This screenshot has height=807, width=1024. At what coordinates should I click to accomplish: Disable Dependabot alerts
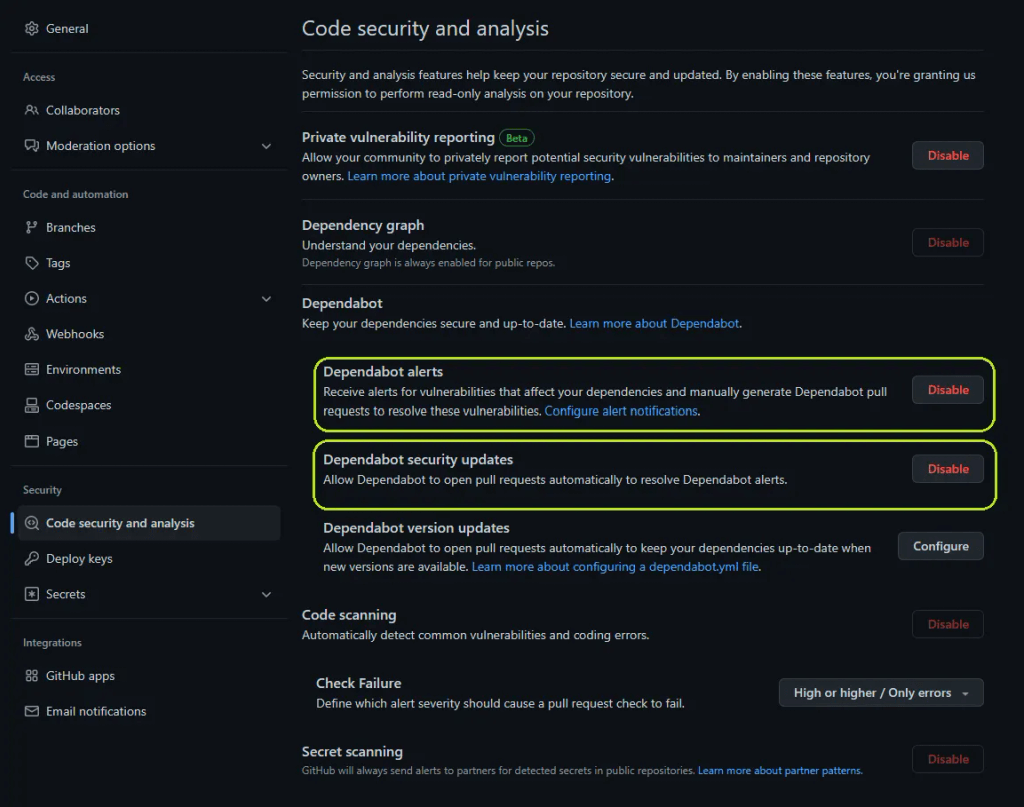[x=946, y=389]
